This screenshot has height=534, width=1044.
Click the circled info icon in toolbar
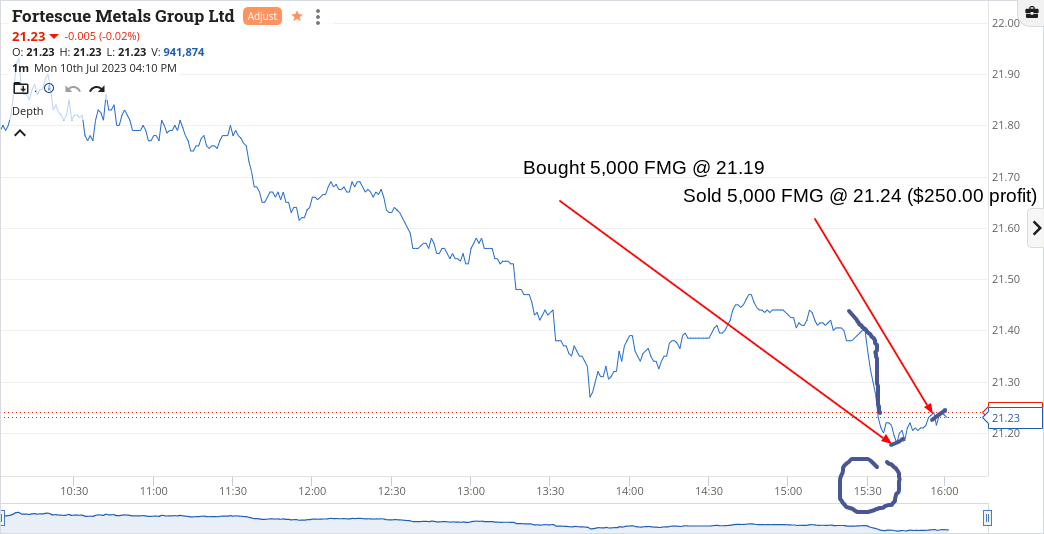pyautogui.click(x=49, y=88)
